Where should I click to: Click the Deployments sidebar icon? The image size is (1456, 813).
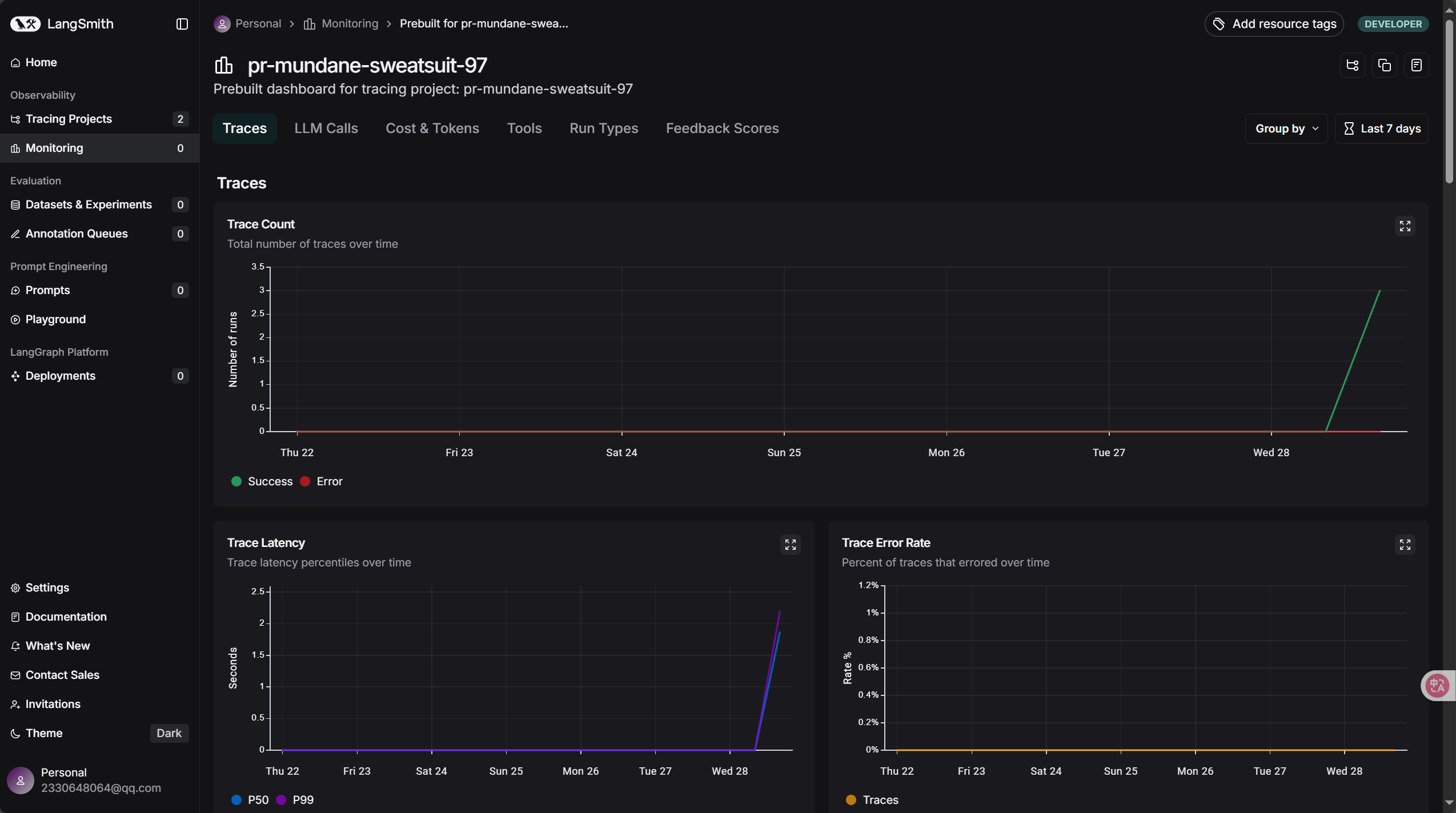15,376
